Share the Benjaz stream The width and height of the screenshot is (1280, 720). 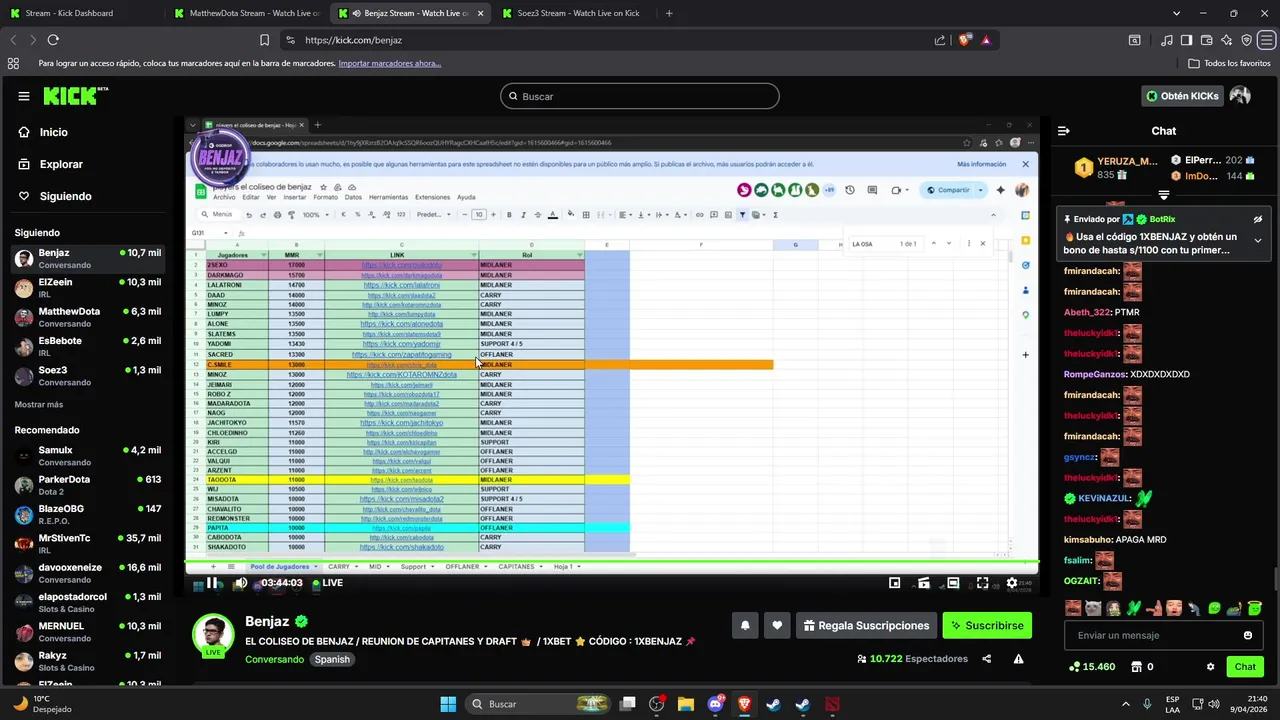pyautogui.click(x=987, y=659)
